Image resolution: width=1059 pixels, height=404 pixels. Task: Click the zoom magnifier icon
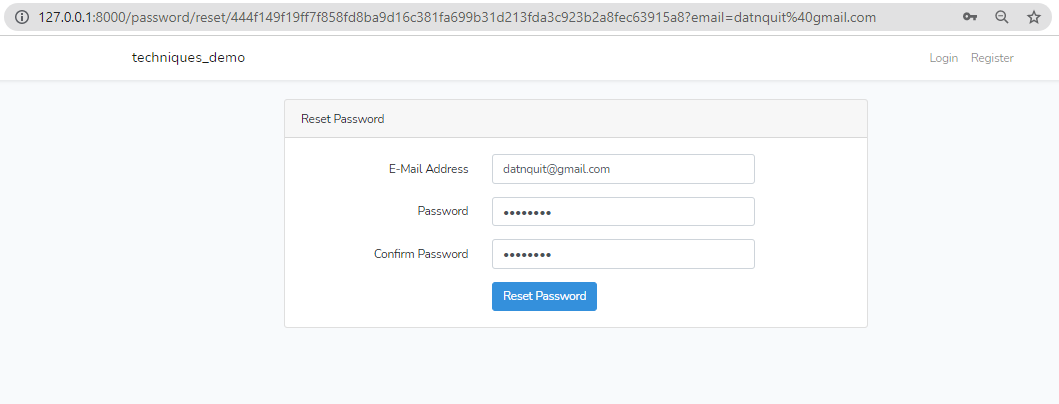pos(1002,17)
